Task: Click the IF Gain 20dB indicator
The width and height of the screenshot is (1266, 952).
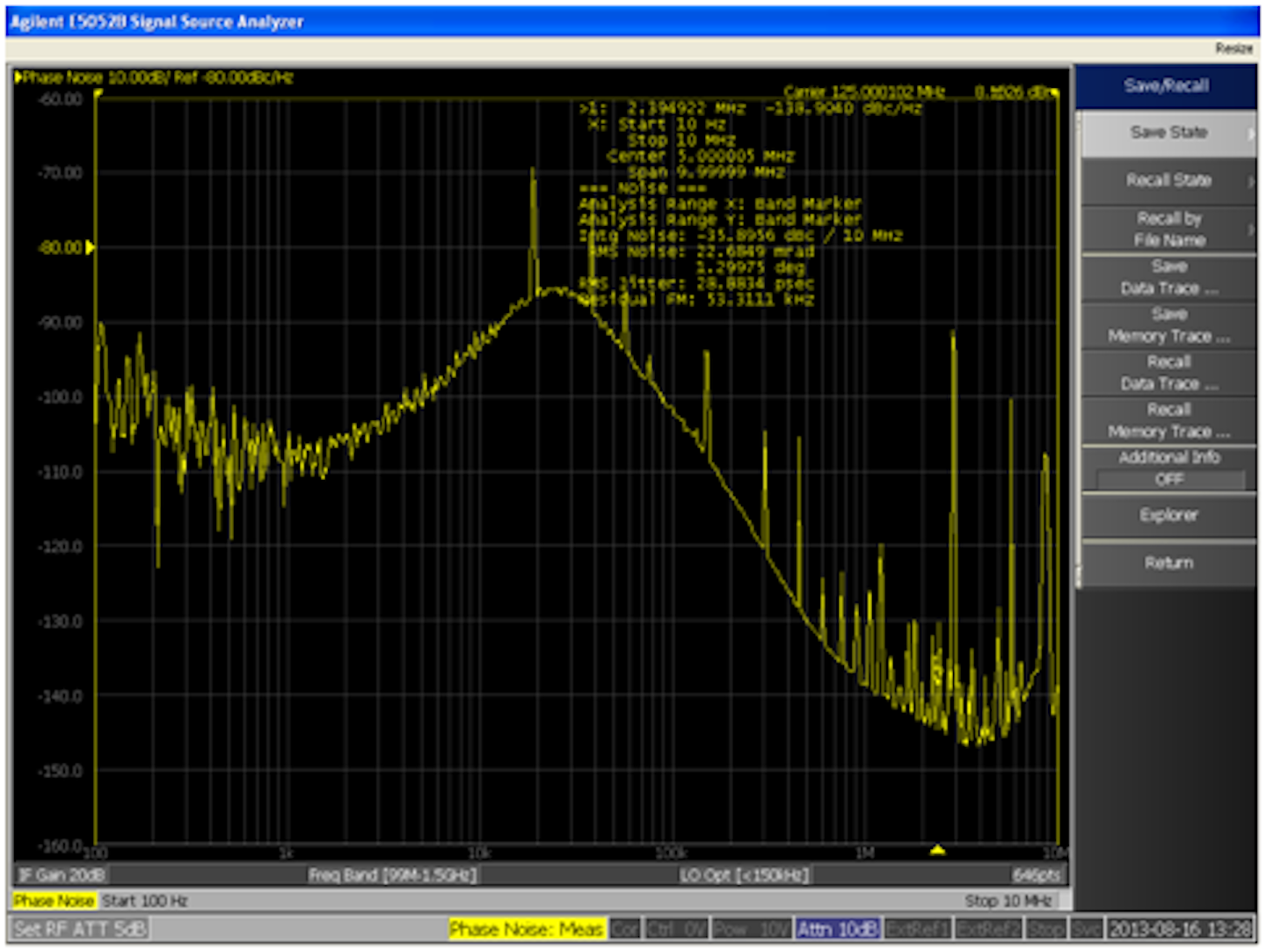Action: [x=62, y=875]
